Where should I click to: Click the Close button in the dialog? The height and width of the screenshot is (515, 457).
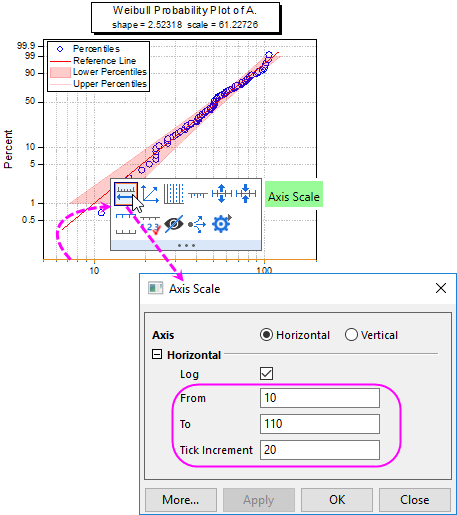pos(415,500)
